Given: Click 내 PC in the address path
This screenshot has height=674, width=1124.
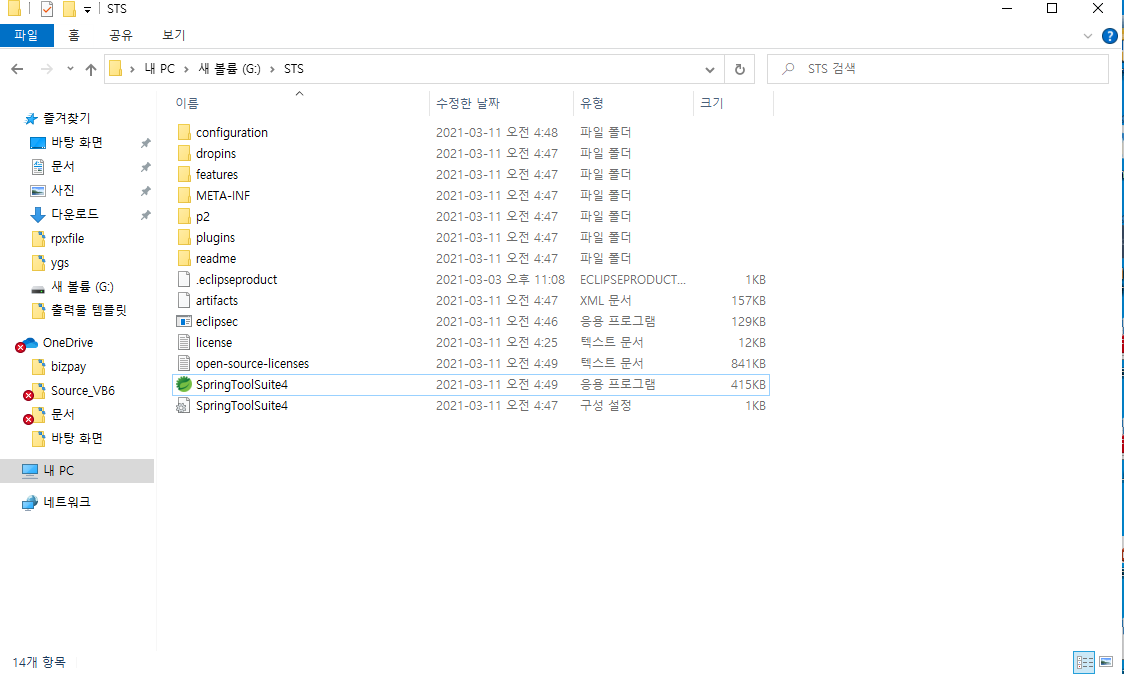Looking at the screenshot, I should tap(159, 69).
